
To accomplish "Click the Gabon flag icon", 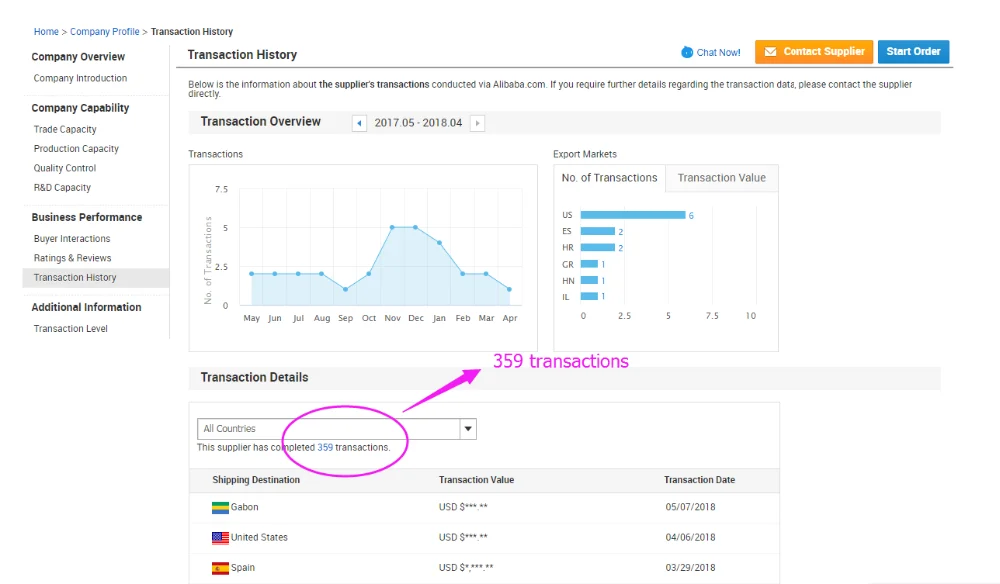I will [x=220, y=507].
